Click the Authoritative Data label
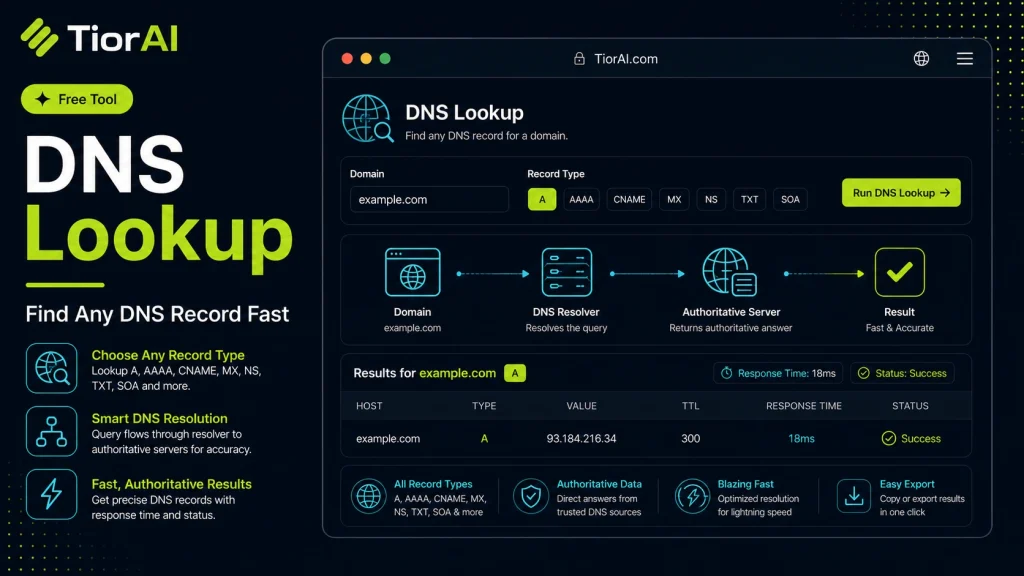Viewport: 1024px width, 576px height. (599, 484)
